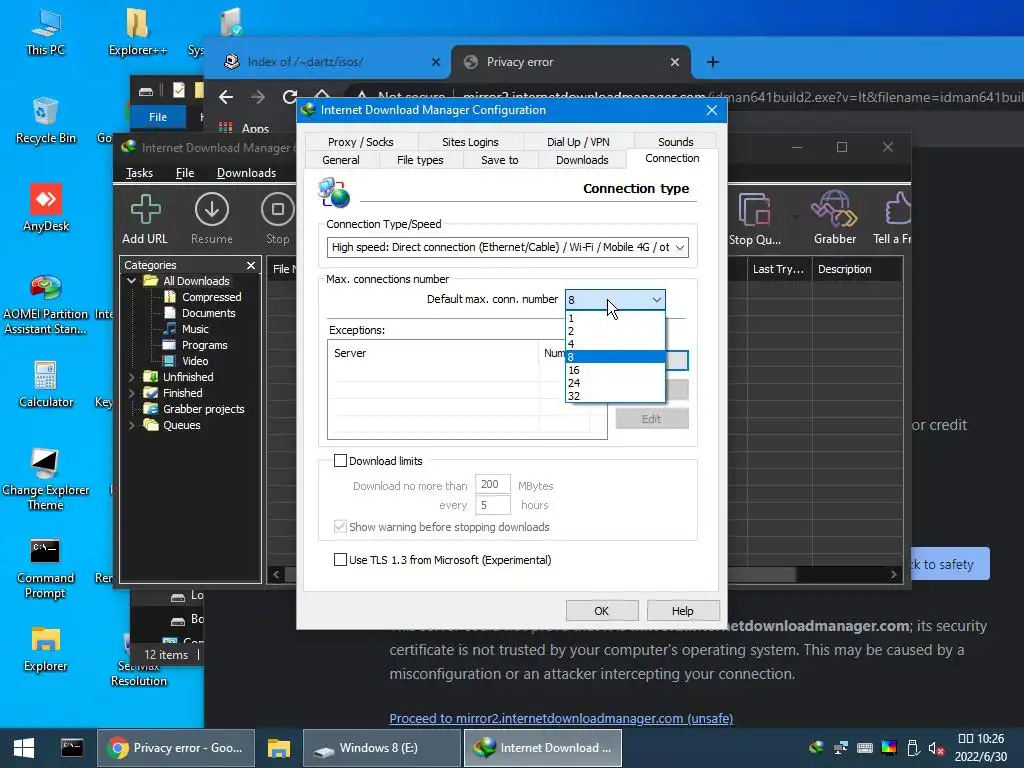Toggle Use TLS 1.3 from Microsoft checkbox
This screenshot has height=768, width=1024.
coord(340,560)
